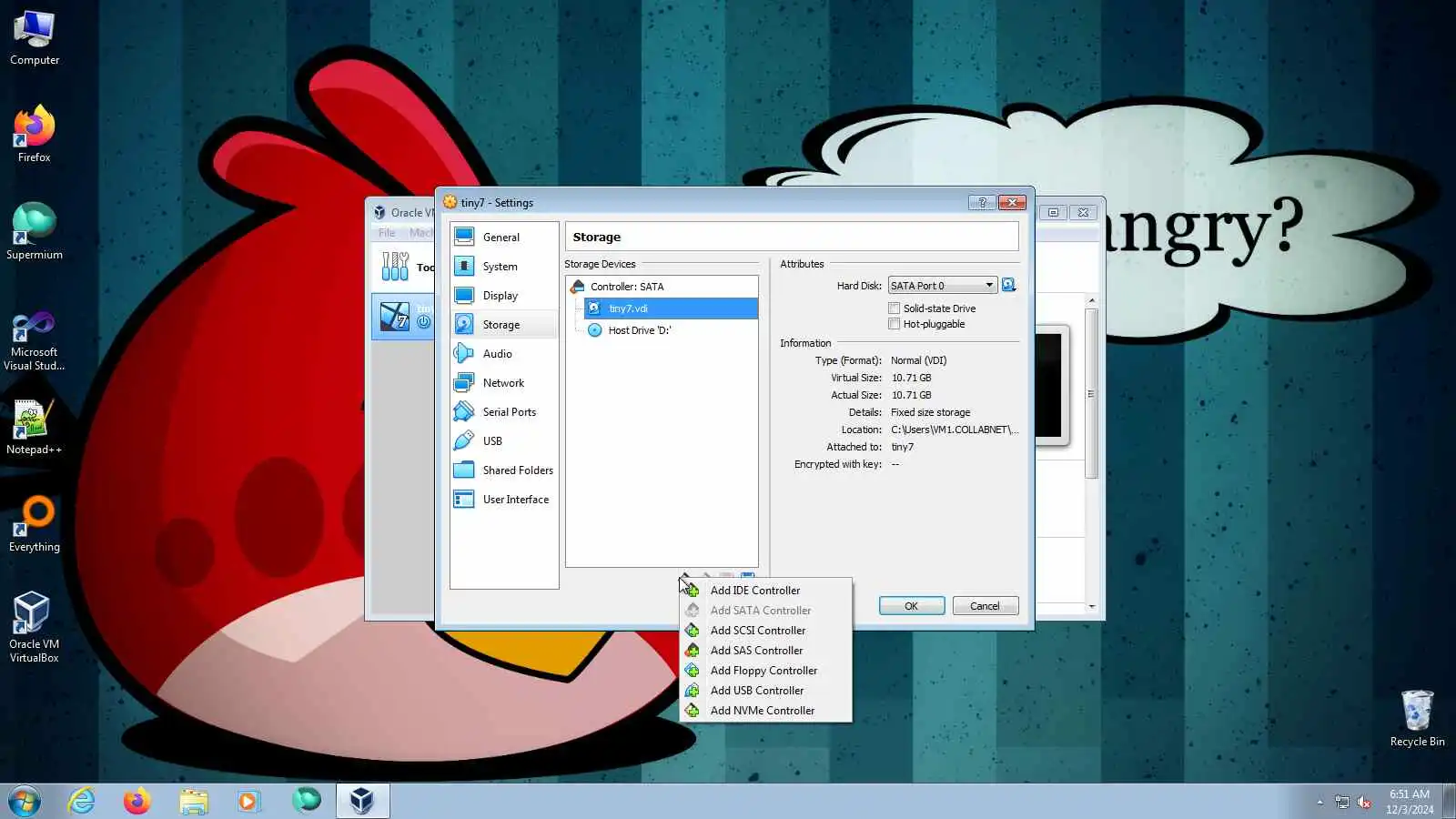Open Windows Explorer from the taskbar
1456x819 pixels.
[194, 801]
